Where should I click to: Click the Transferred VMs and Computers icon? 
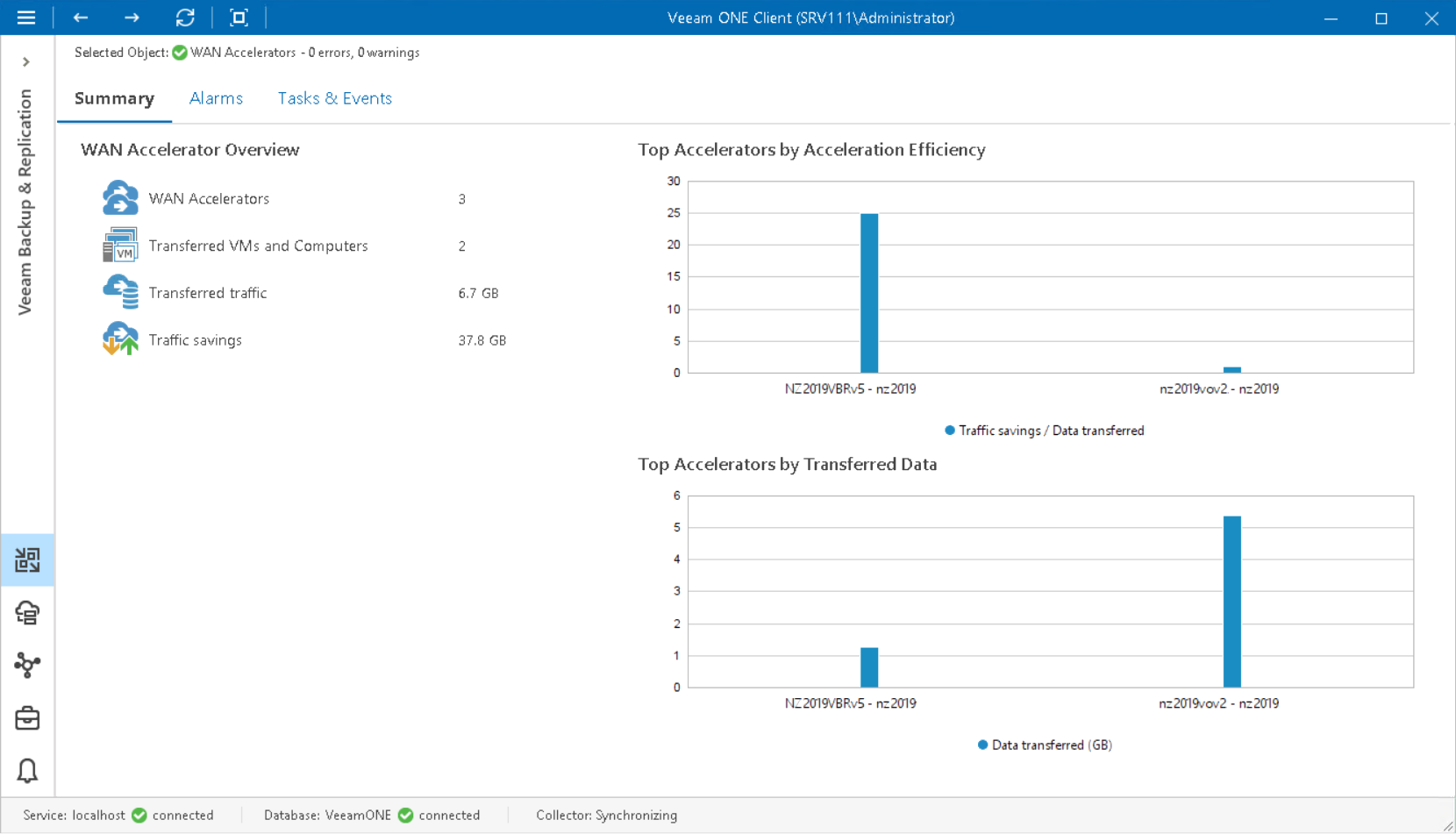[x=120, y=246]
